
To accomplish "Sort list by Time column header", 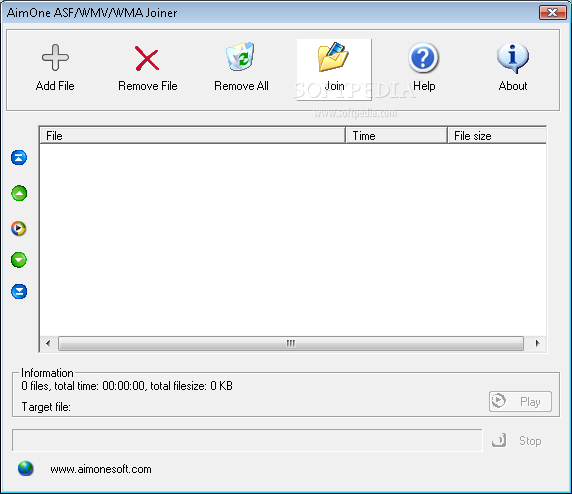I will click(397, 136).
